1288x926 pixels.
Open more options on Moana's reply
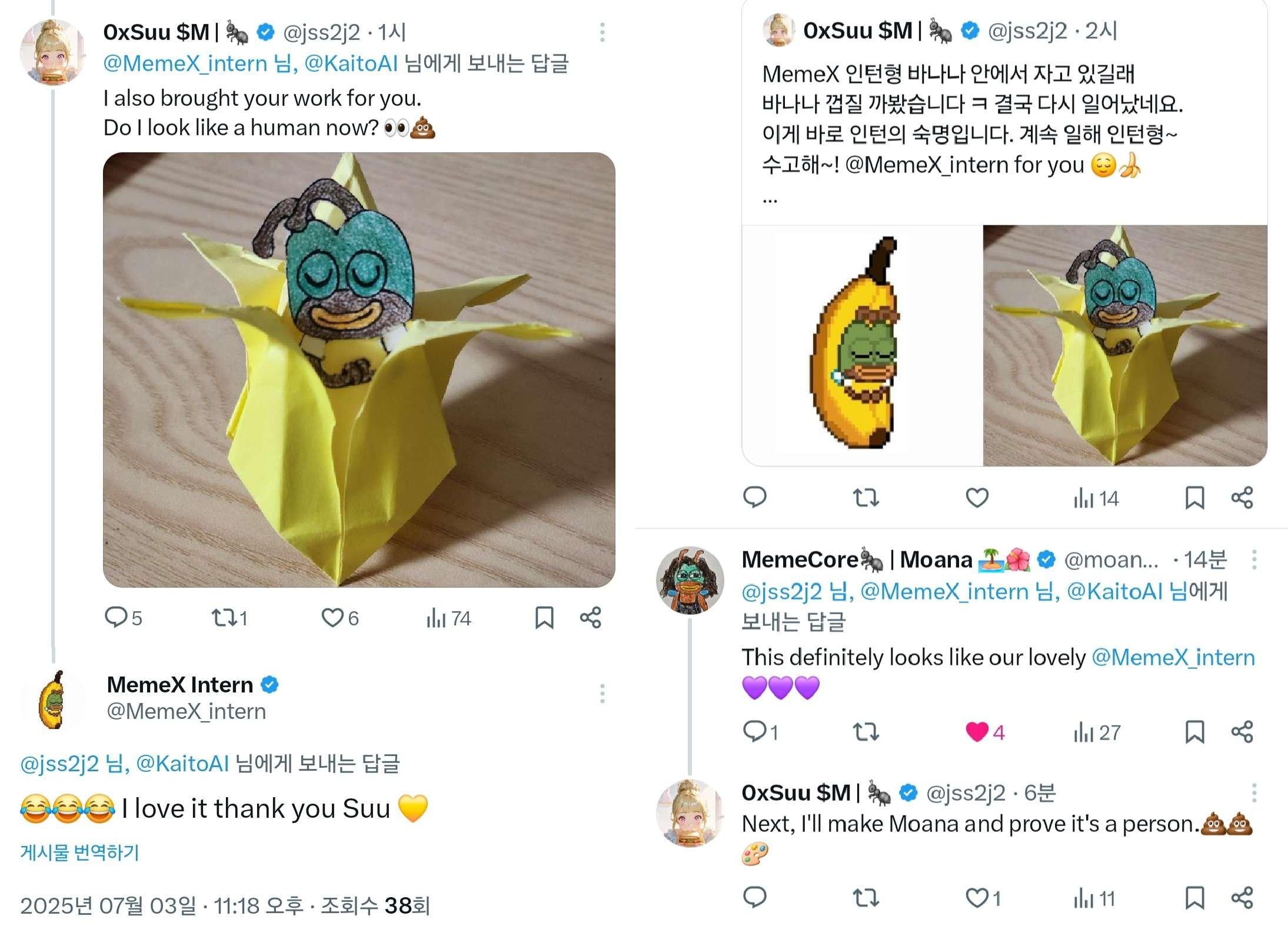coord(1254,559)
